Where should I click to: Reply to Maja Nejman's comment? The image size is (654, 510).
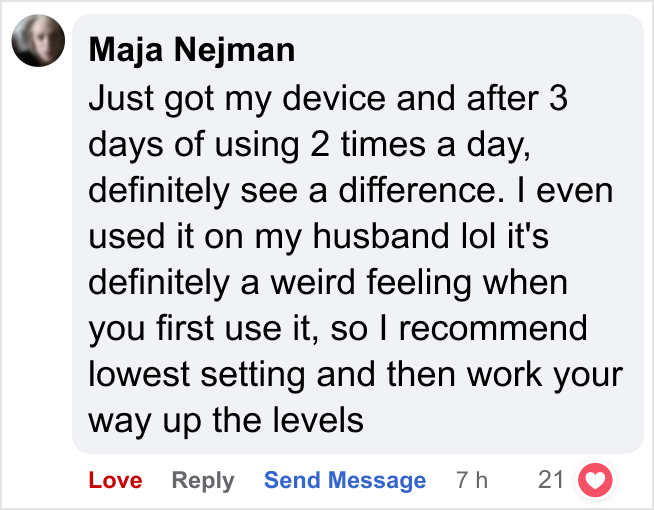pos(203,481)
